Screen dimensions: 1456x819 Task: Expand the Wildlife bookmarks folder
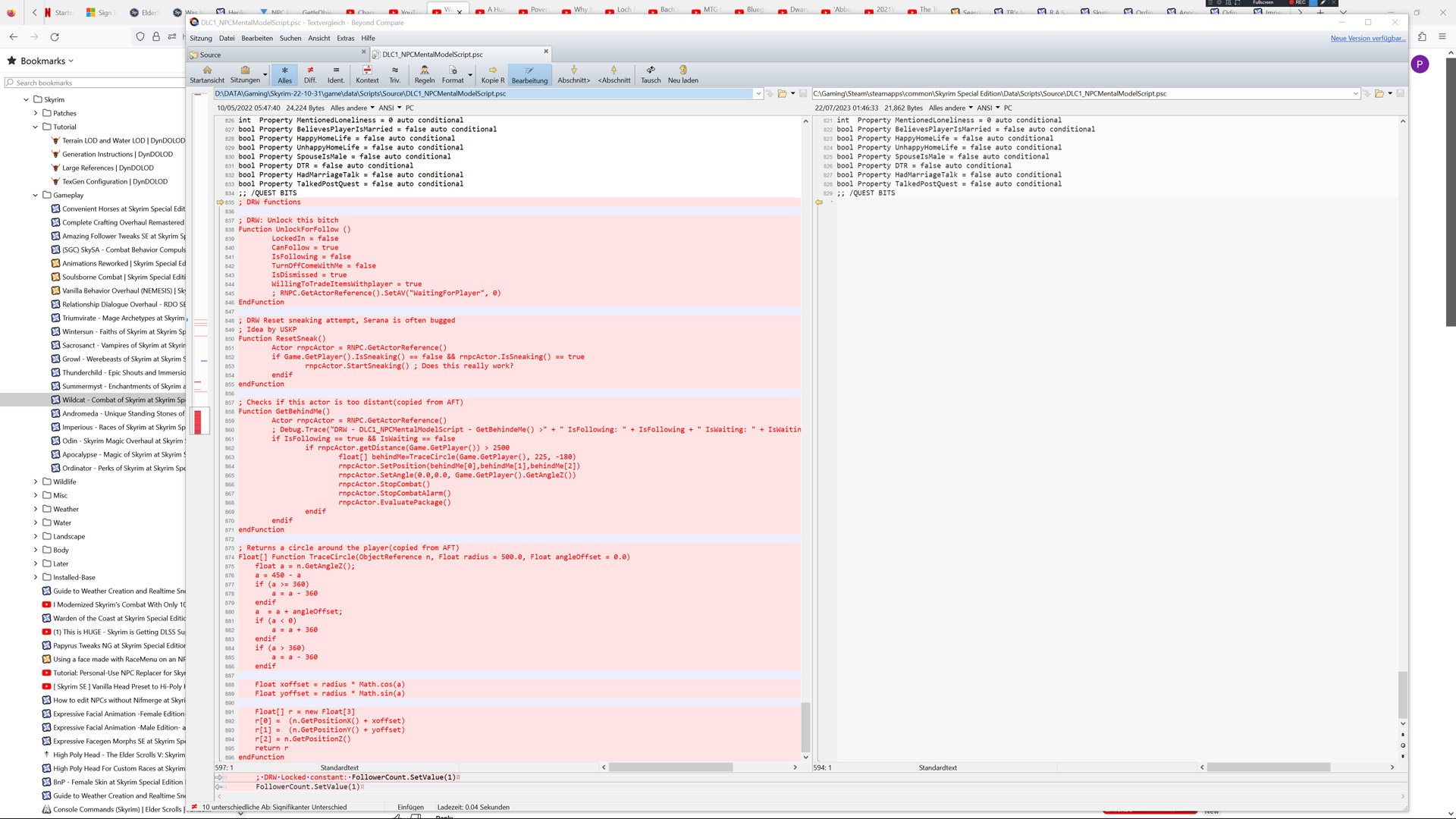pyautogui.click(x=36, y=482)
